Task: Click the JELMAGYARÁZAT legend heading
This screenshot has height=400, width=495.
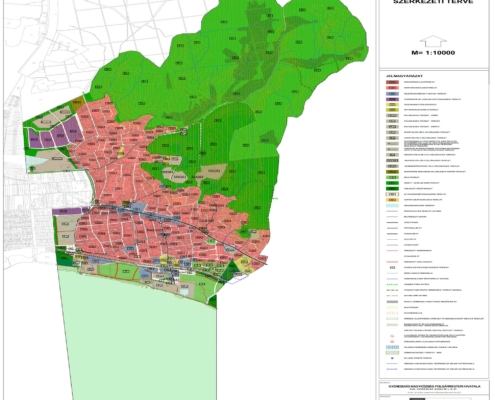Action: (x=404, y=76)
